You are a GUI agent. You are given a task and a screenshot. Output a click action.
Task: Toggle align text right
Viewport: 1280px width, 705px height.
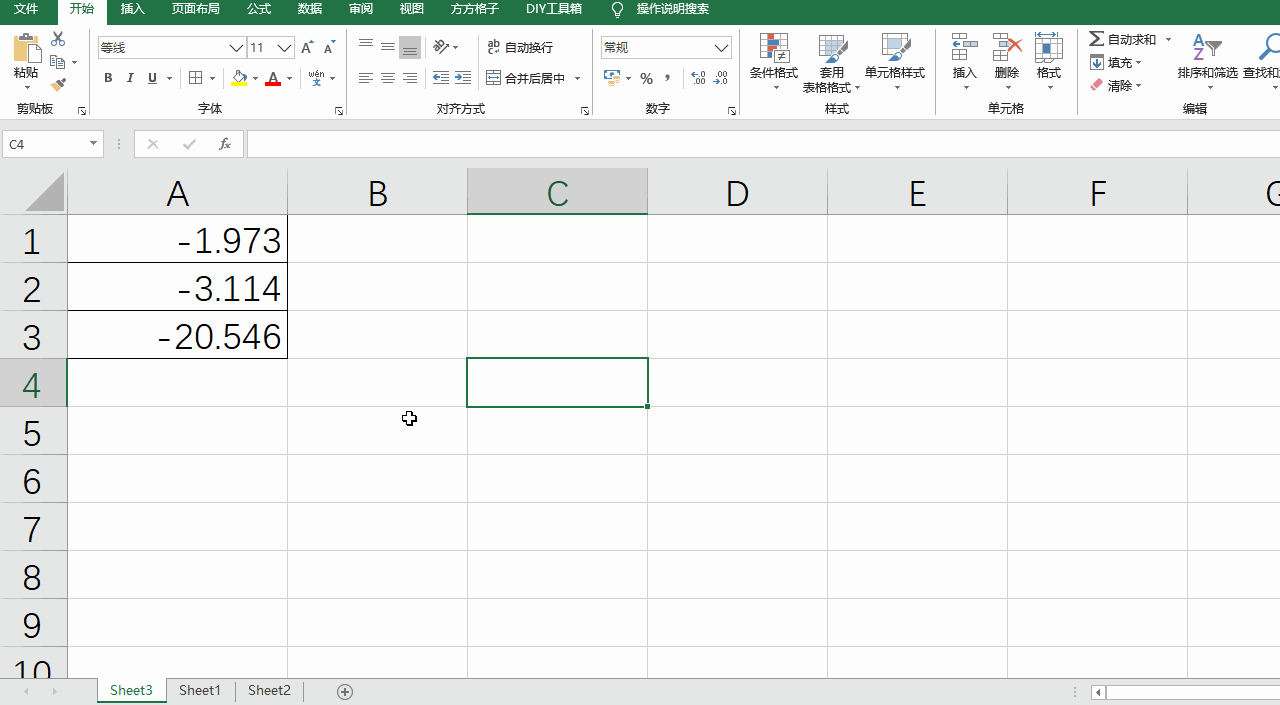point(410,78)
